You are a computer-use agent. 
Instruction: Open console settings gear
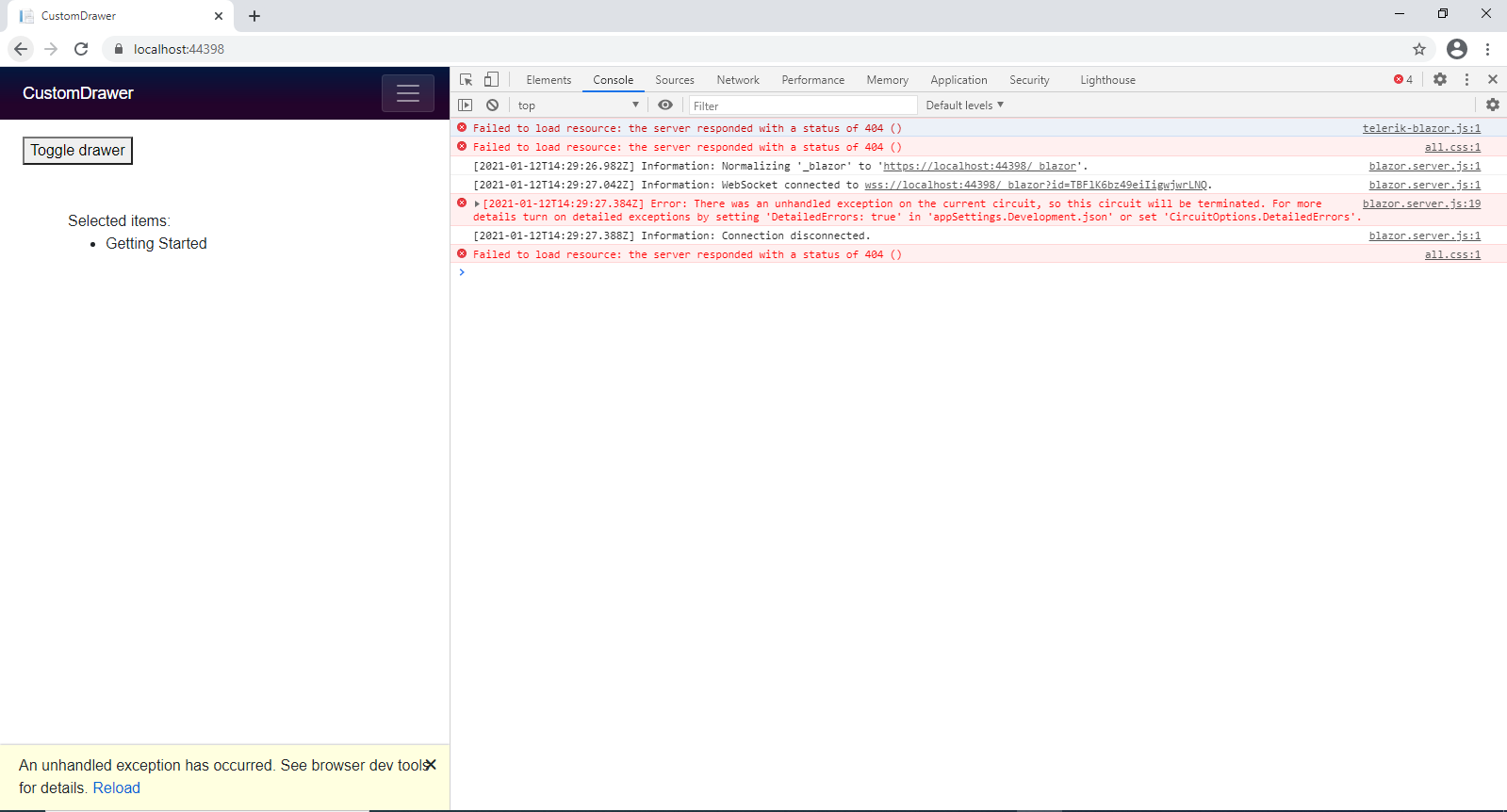tap(1493, 106)
